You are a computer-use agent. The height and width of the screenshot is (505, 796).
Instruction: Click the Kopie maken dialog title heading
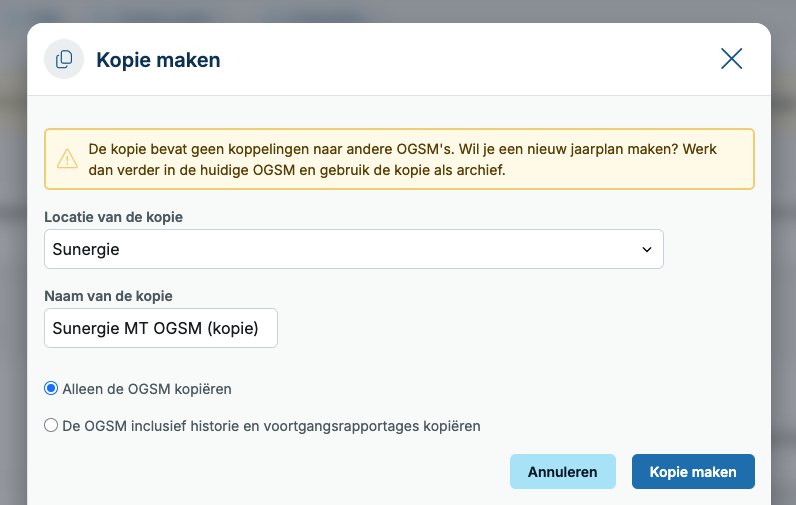(x=158, y=60)
